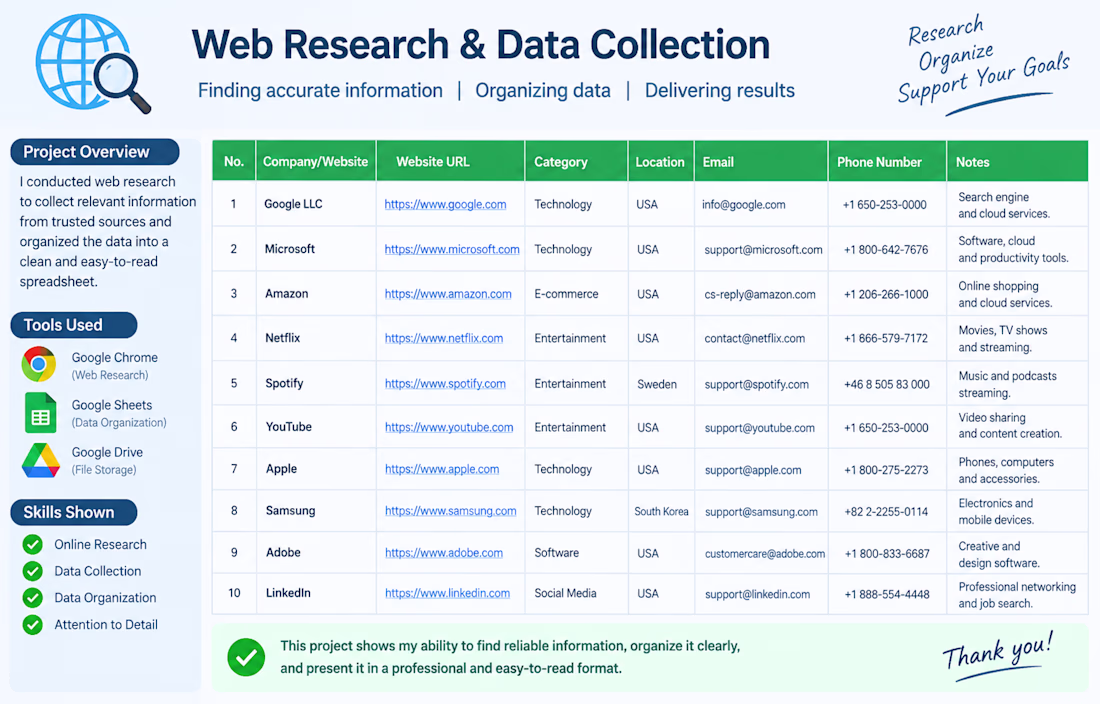Open the https://www.microsoft.com link
Viewport: 1100px width, 704px height.
(x=452, y=249)
